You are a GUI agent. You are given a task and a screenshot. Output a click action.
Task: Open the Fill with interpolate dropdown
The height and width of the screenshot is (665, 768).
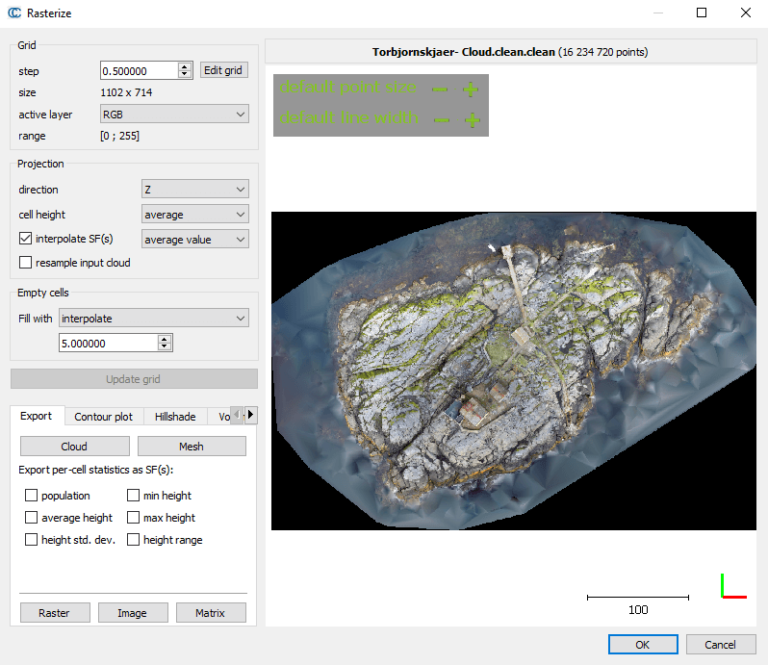(x=154, y=318)
